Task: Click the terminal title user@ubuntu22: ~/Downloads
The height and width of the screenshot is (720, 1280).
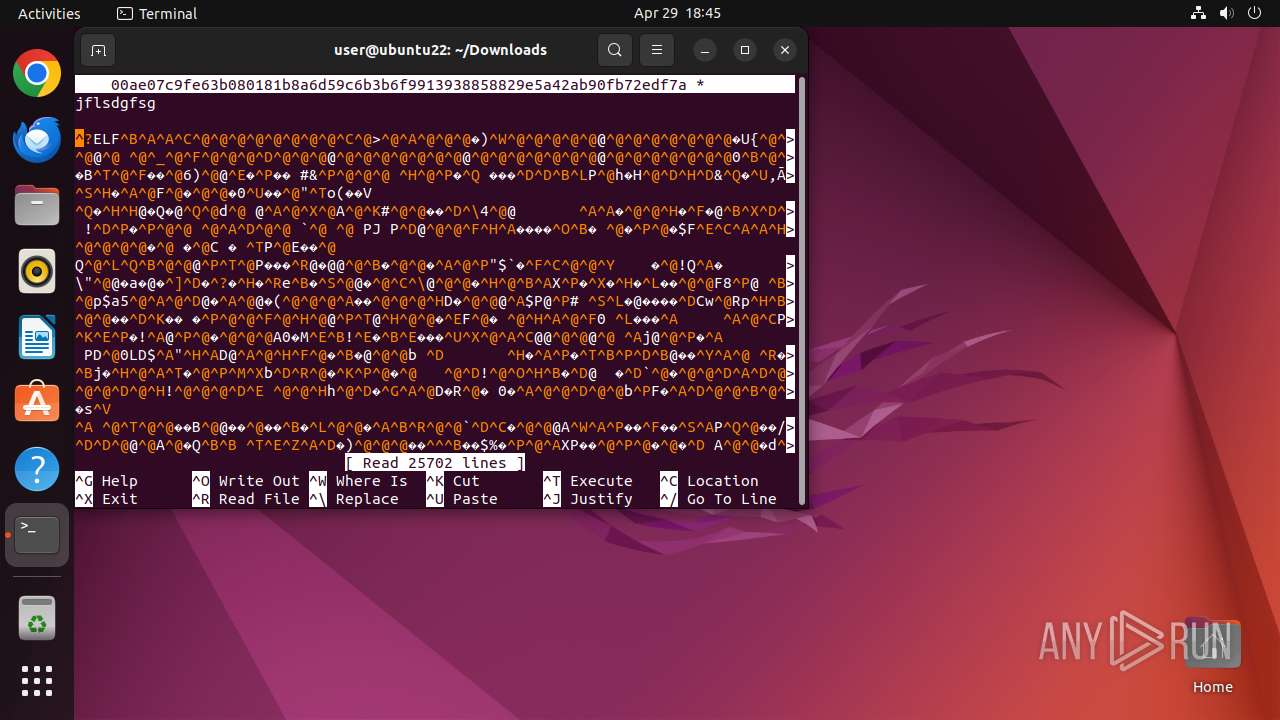Action: click(441, 50)
